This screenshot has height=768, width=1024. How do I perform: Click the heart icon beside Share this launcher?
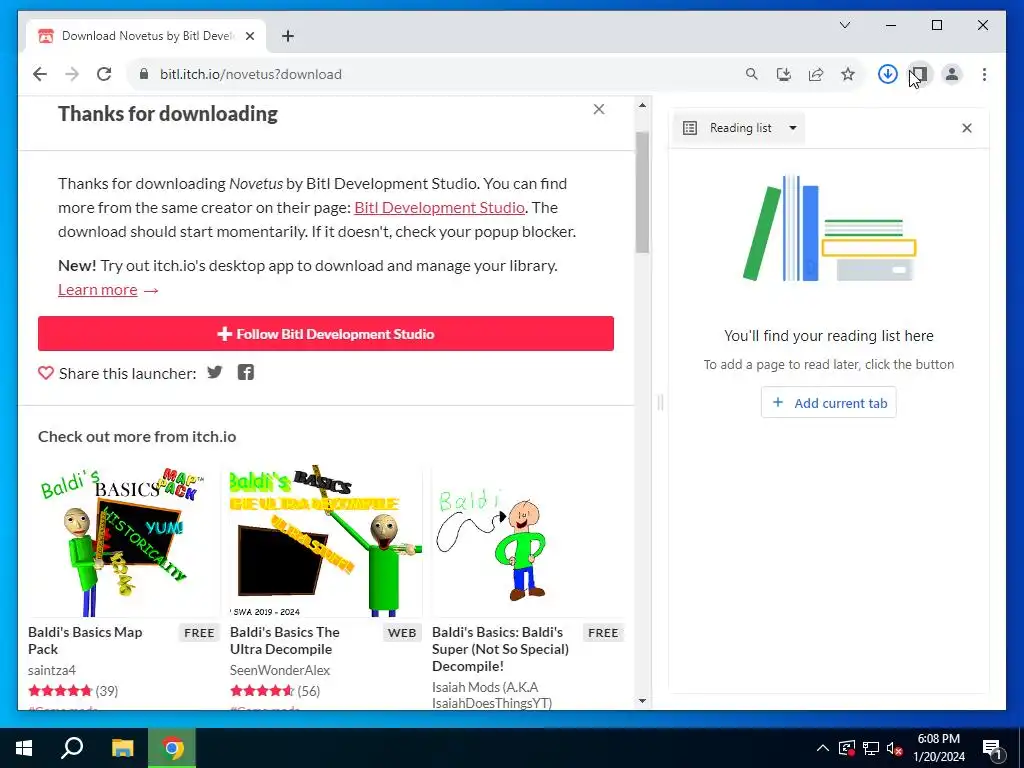(x=46, y=373)
